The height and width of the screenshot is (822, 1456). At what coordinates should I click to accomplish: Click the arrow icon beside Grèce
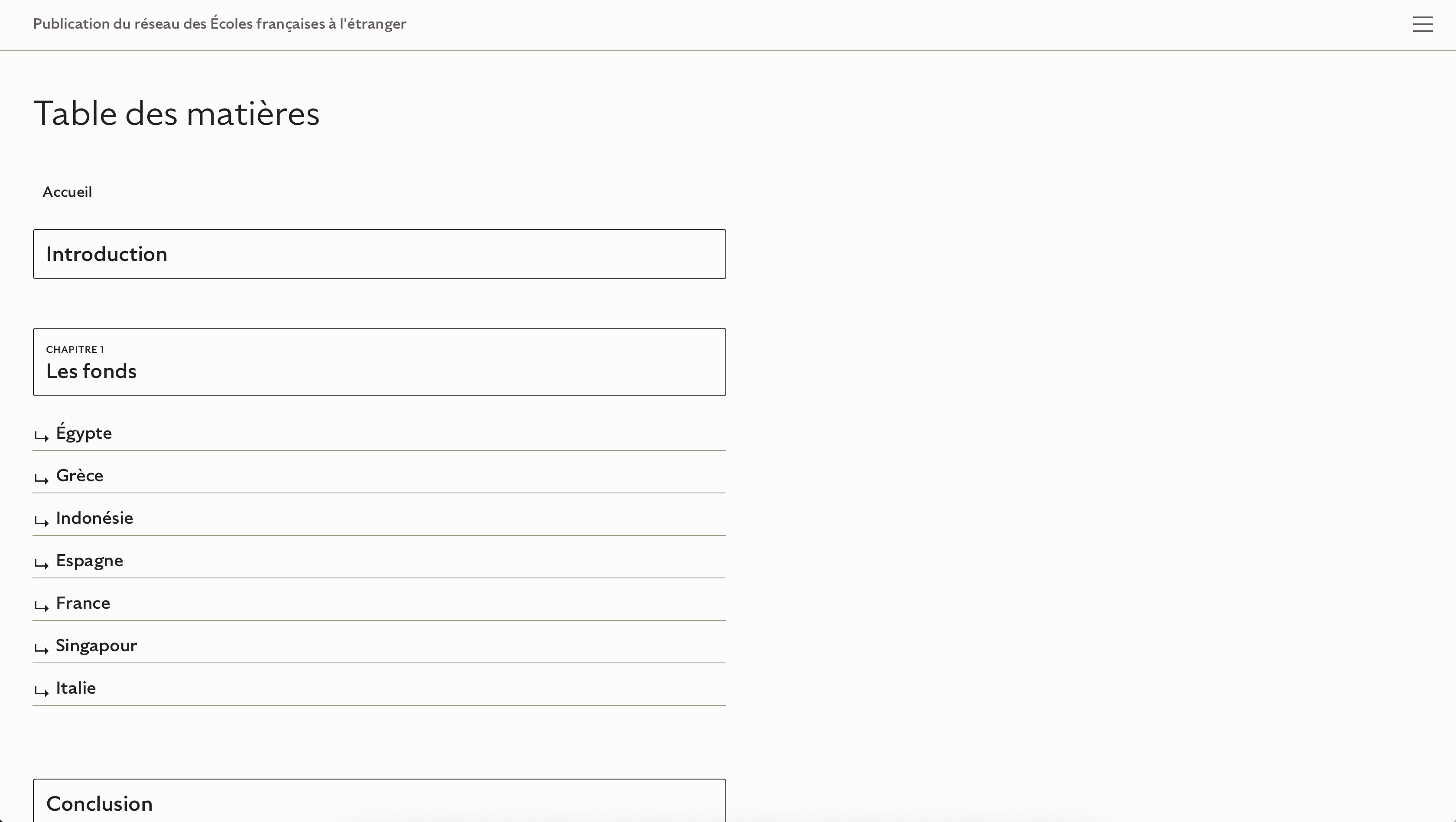[41, 479]
